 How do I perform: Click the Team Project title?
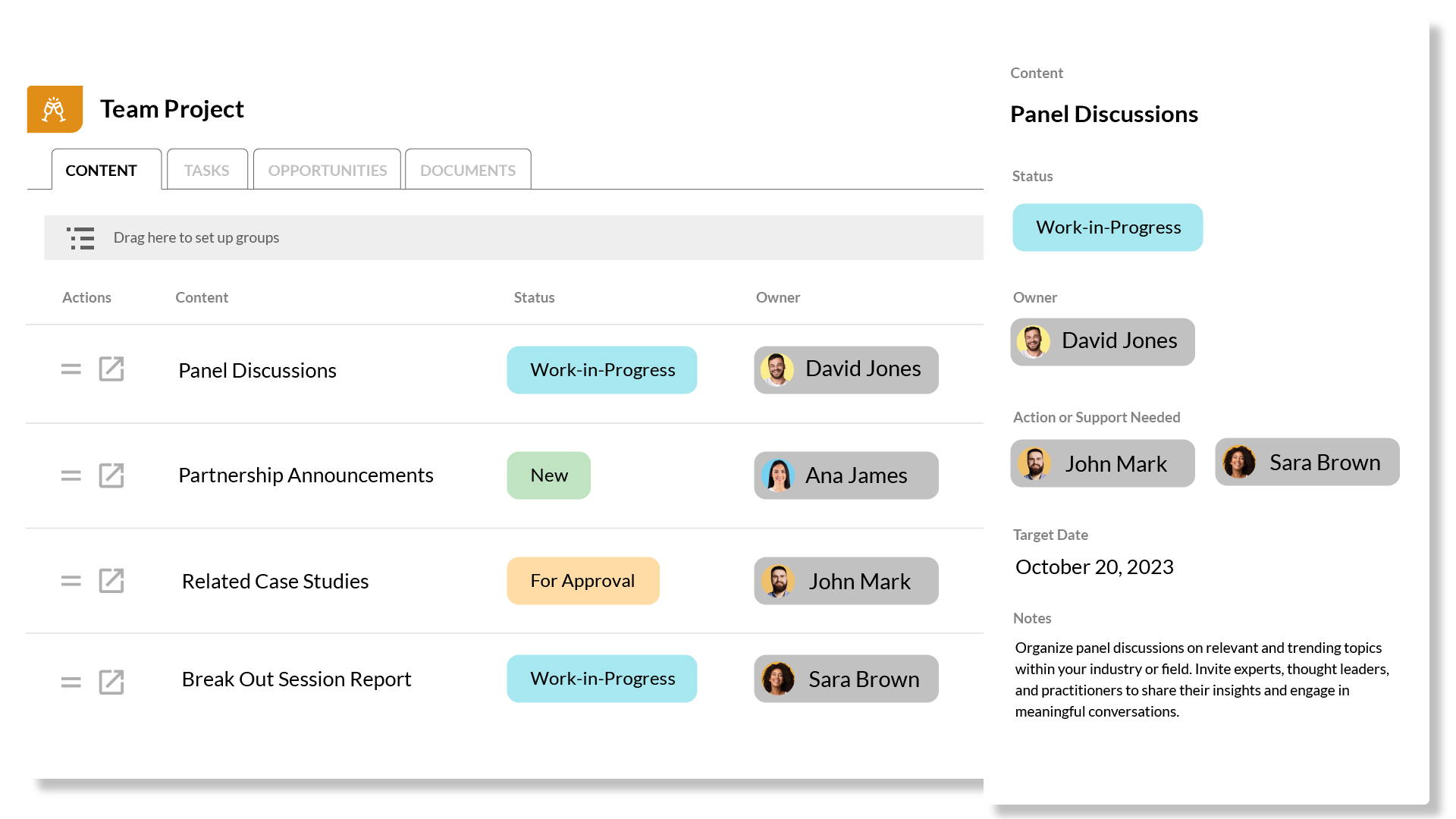[172, 109]
